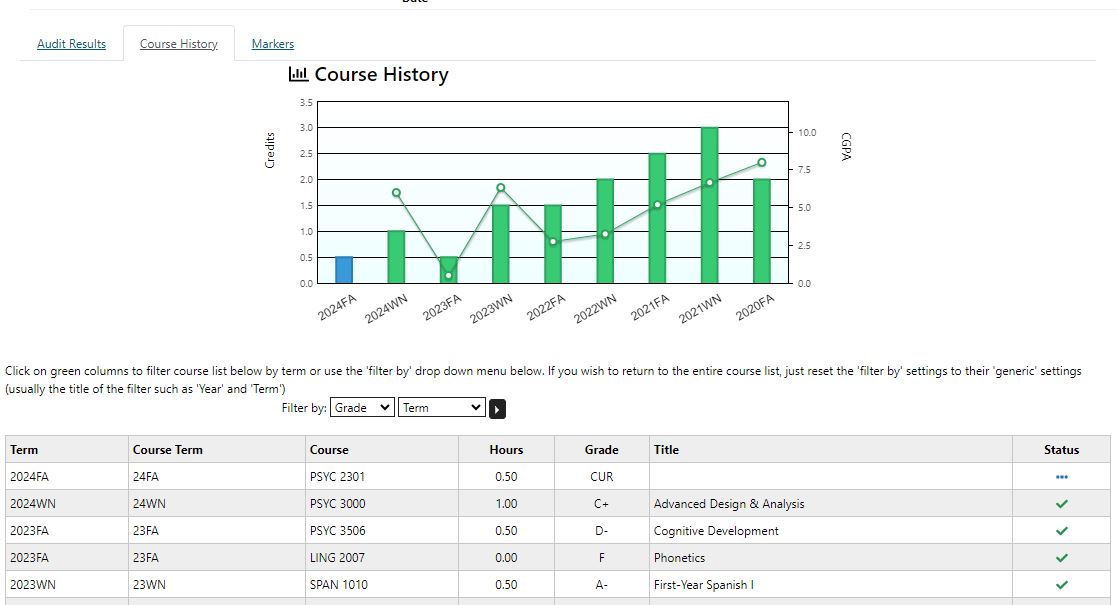Open the Term filter dropdown
The image size is (1118, 605).
pos(441,408)
